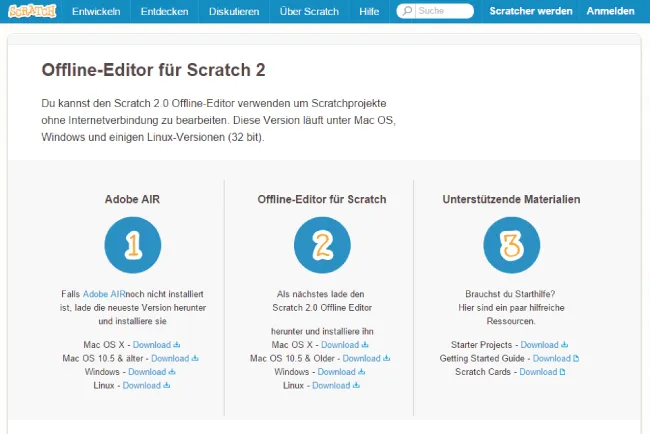The height and width of the screenshot is (434, 650).
Task: Go to the Diskutieren section
Action: coord(234,11)
